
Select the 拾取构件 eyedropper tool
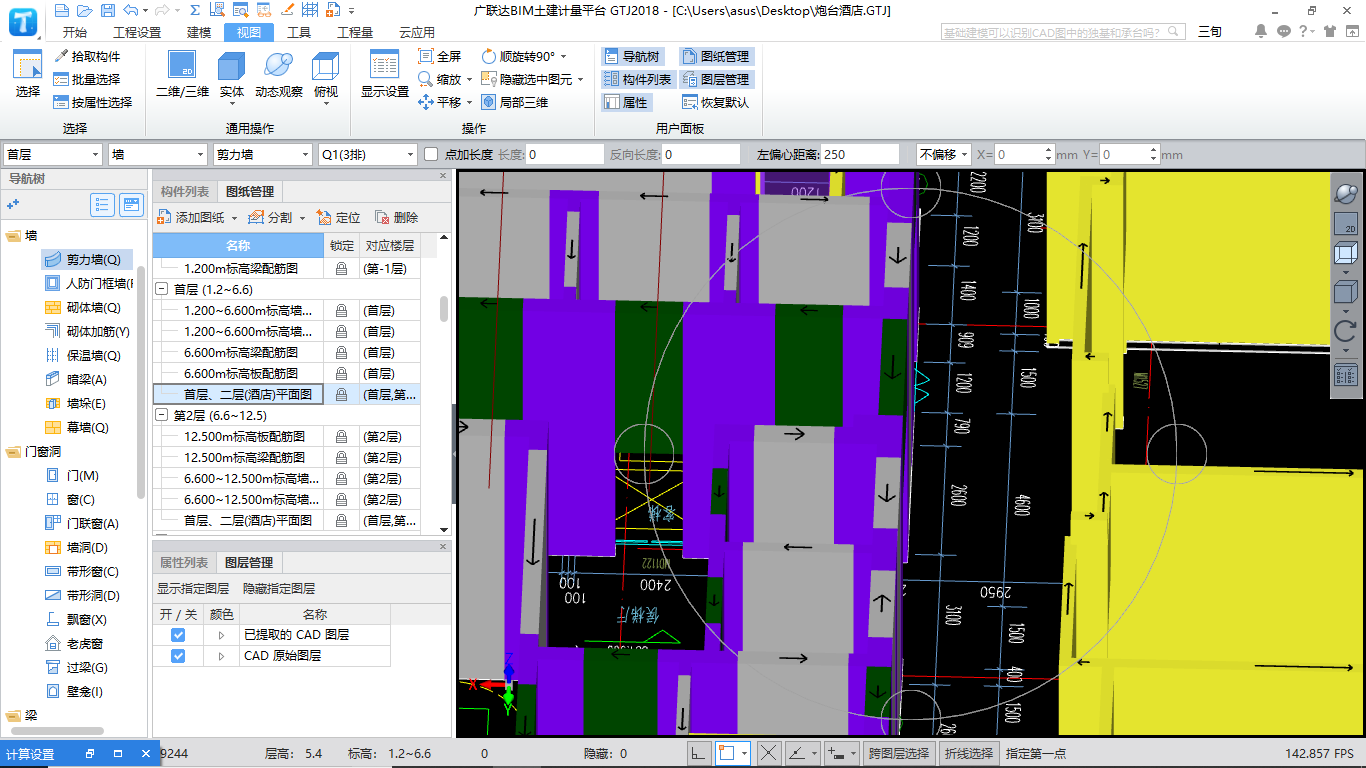coord(87,56)
